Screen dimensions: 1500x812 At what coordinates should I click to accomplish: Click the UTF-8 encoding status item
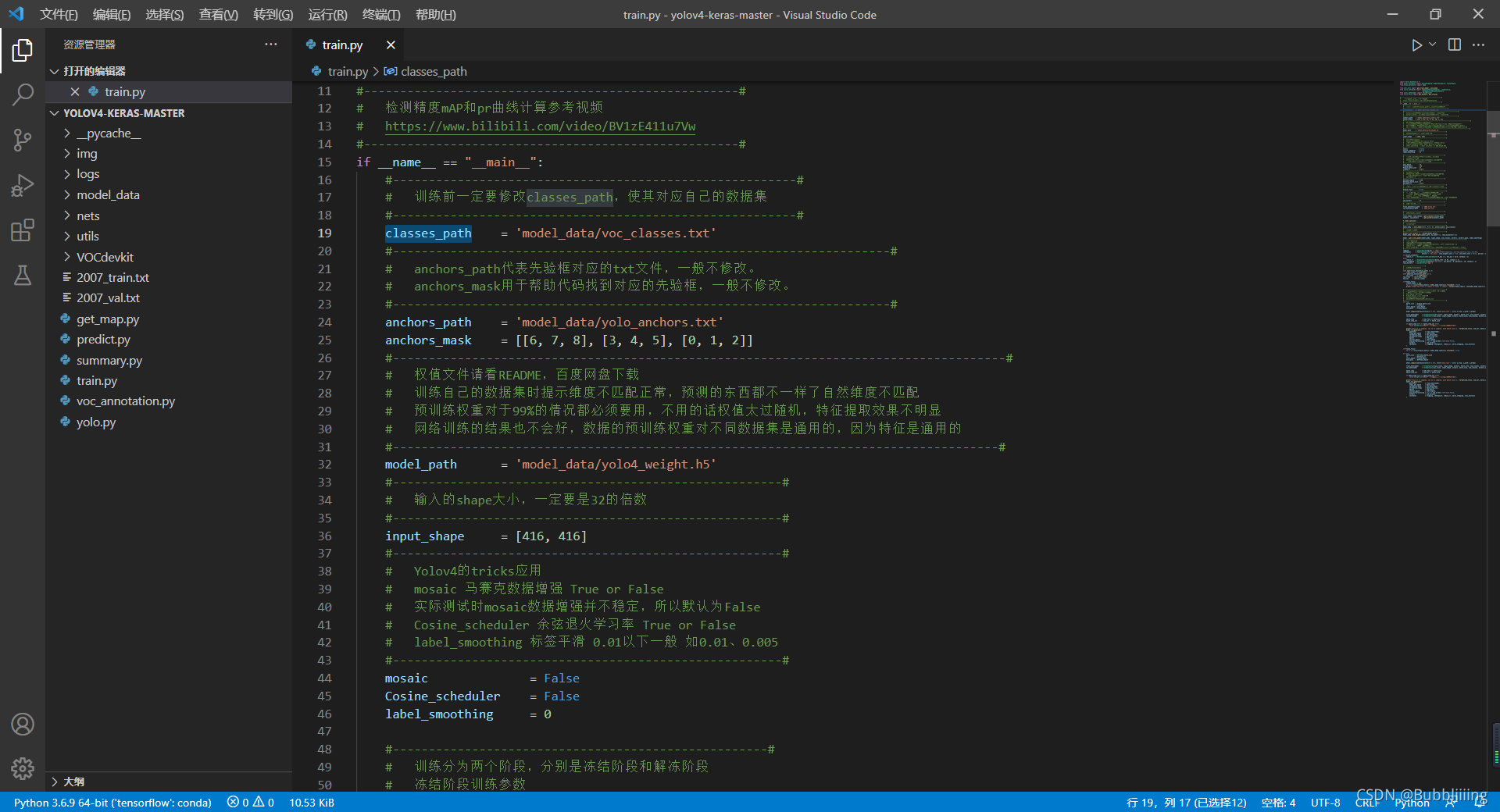point(1325,803)
